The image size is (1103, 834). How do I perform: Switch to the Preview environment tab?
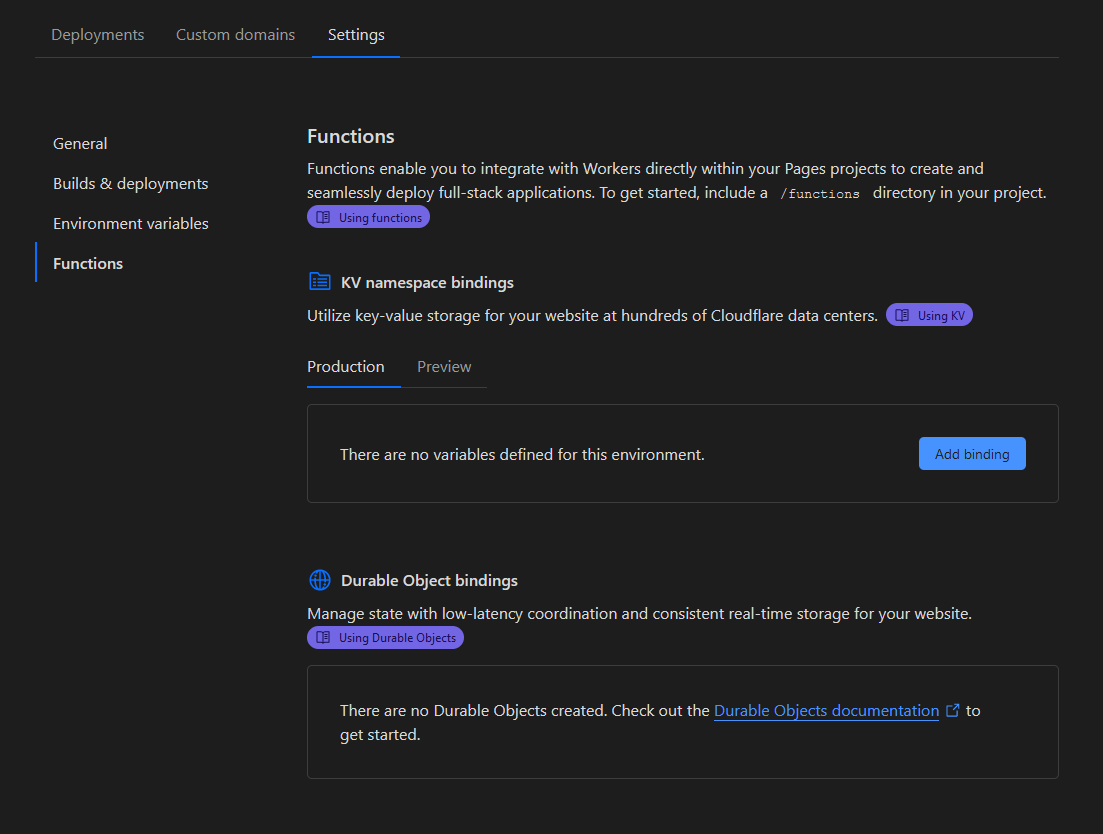coord(444,367)
